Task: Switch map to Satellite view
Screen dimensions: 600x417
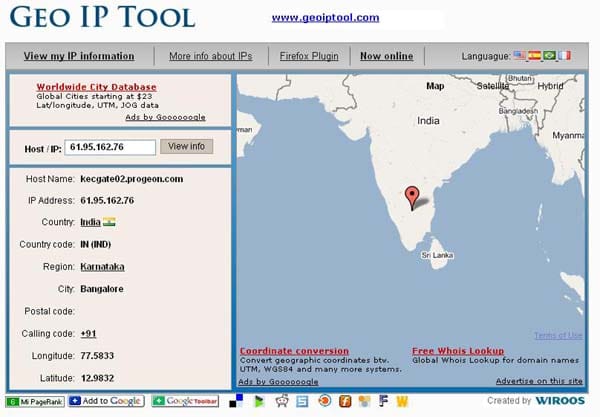Action: pyautogui.click(x=491, y=86)
